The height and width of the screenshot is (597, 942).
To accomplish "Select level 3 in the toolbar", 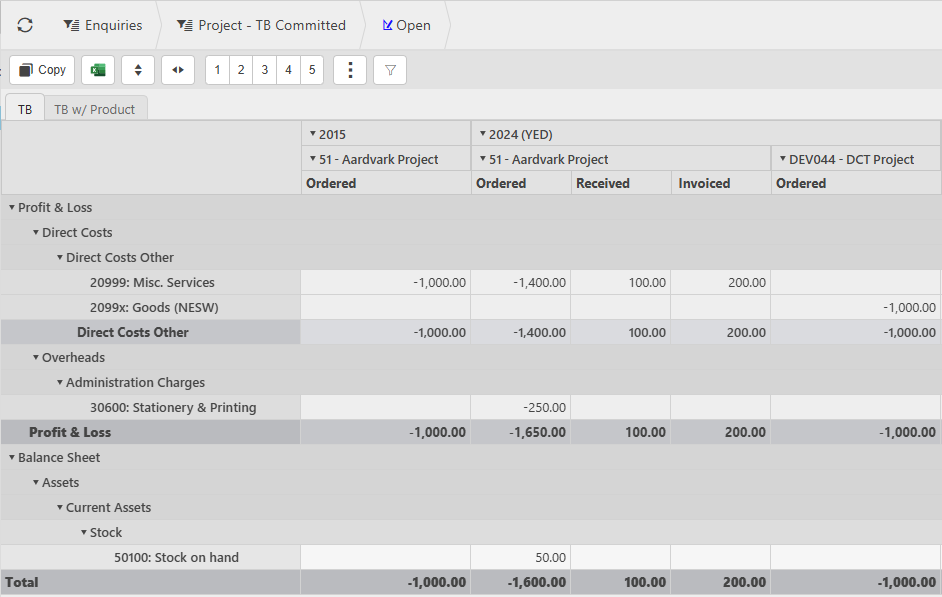I will [x=265, y=70].
